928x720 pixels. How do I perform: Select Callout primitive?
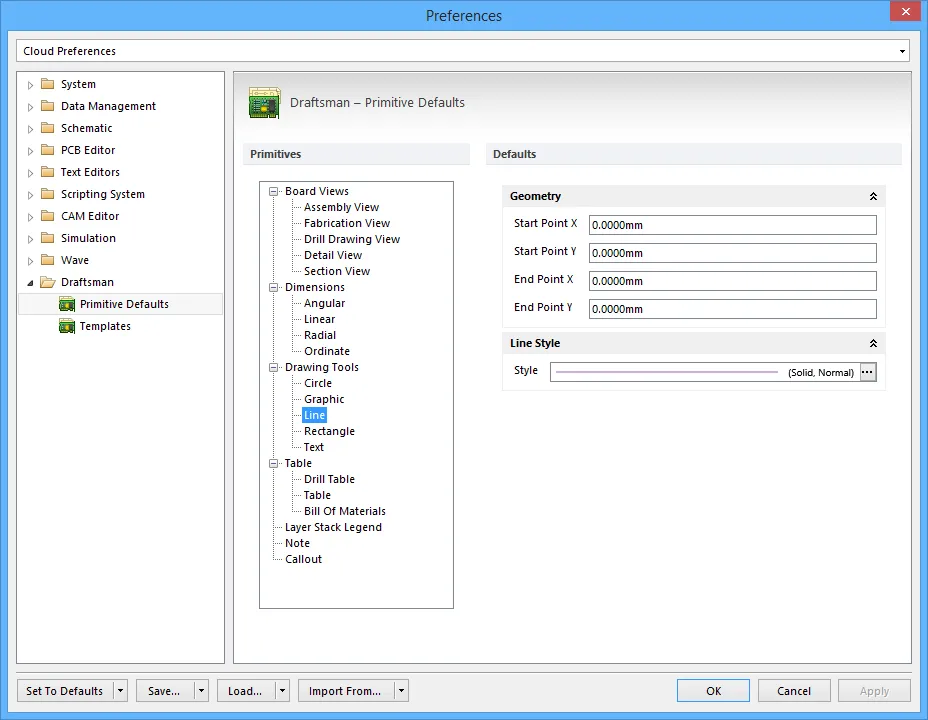(x=304, y=559)
